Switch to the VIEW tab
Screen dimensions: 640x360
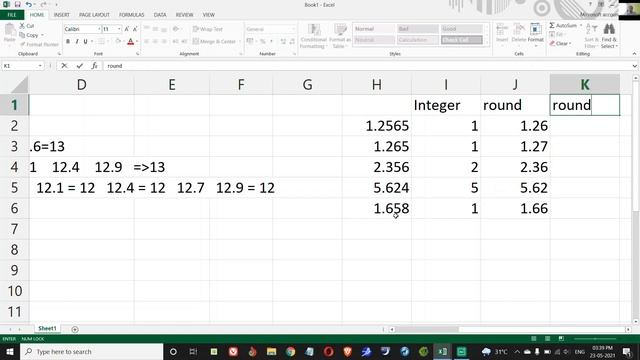[209, 15]
